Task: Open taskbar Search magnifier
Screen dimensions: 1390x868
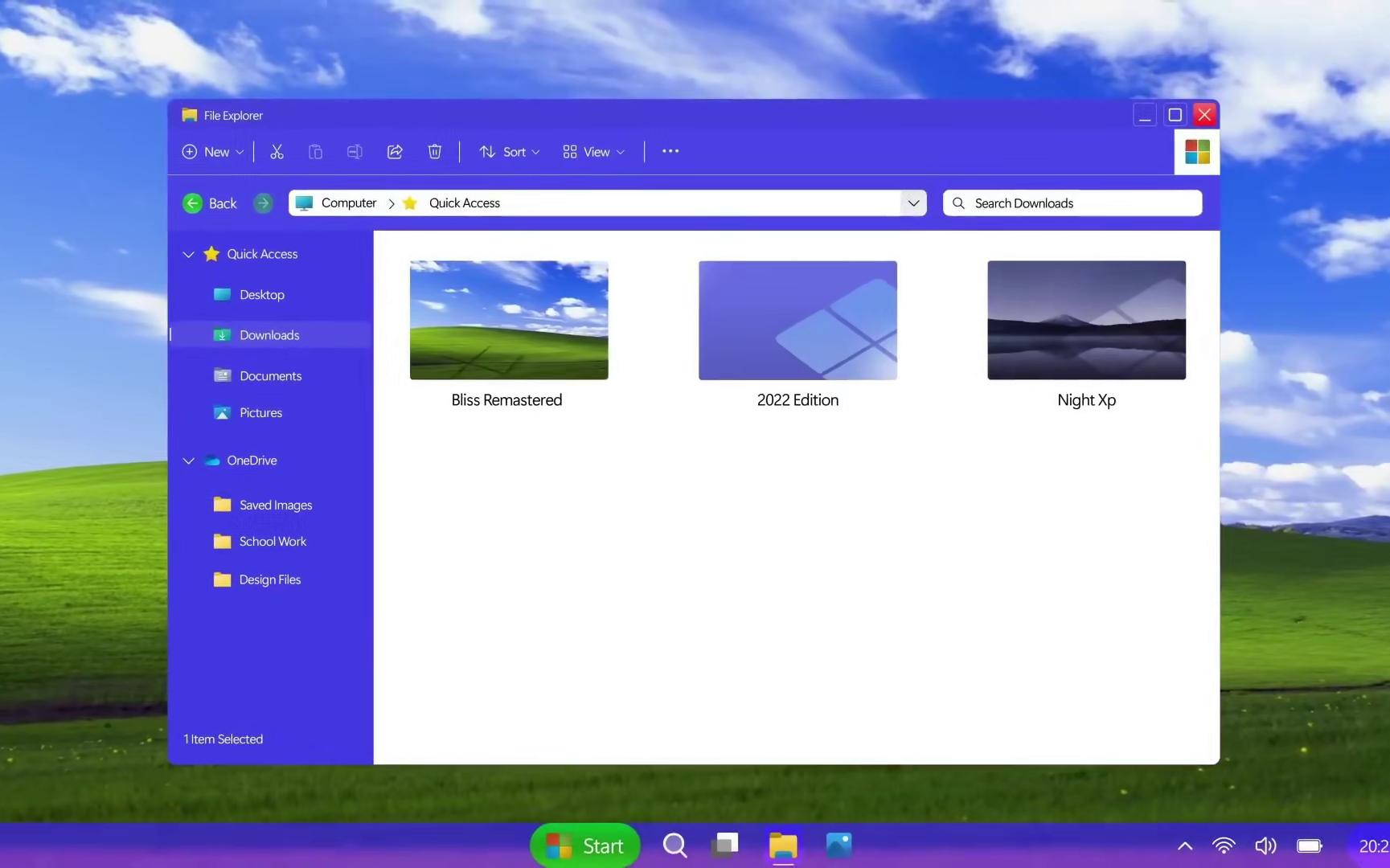Action: tap(674, 845)
